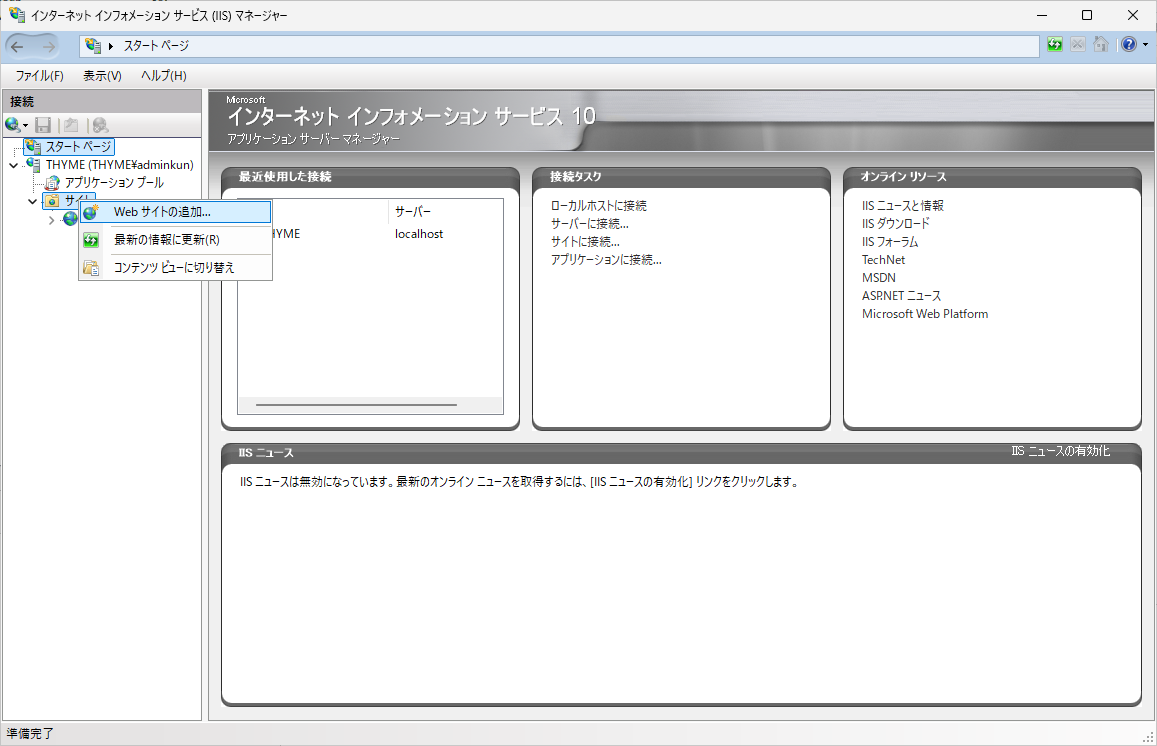
Task: Click the スタート ページ breadcrumb in the address bar
Action: point(156,46)
